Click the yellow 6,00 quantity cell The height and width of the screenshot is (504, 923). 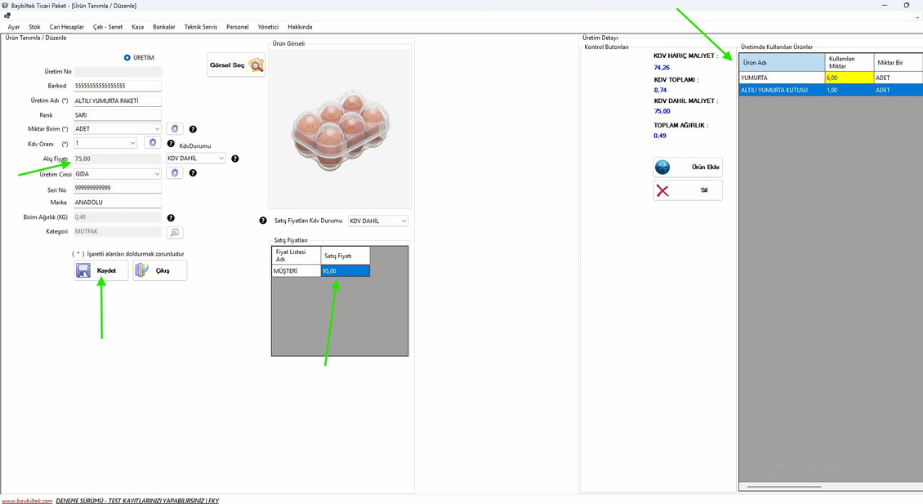click(849, 77)
